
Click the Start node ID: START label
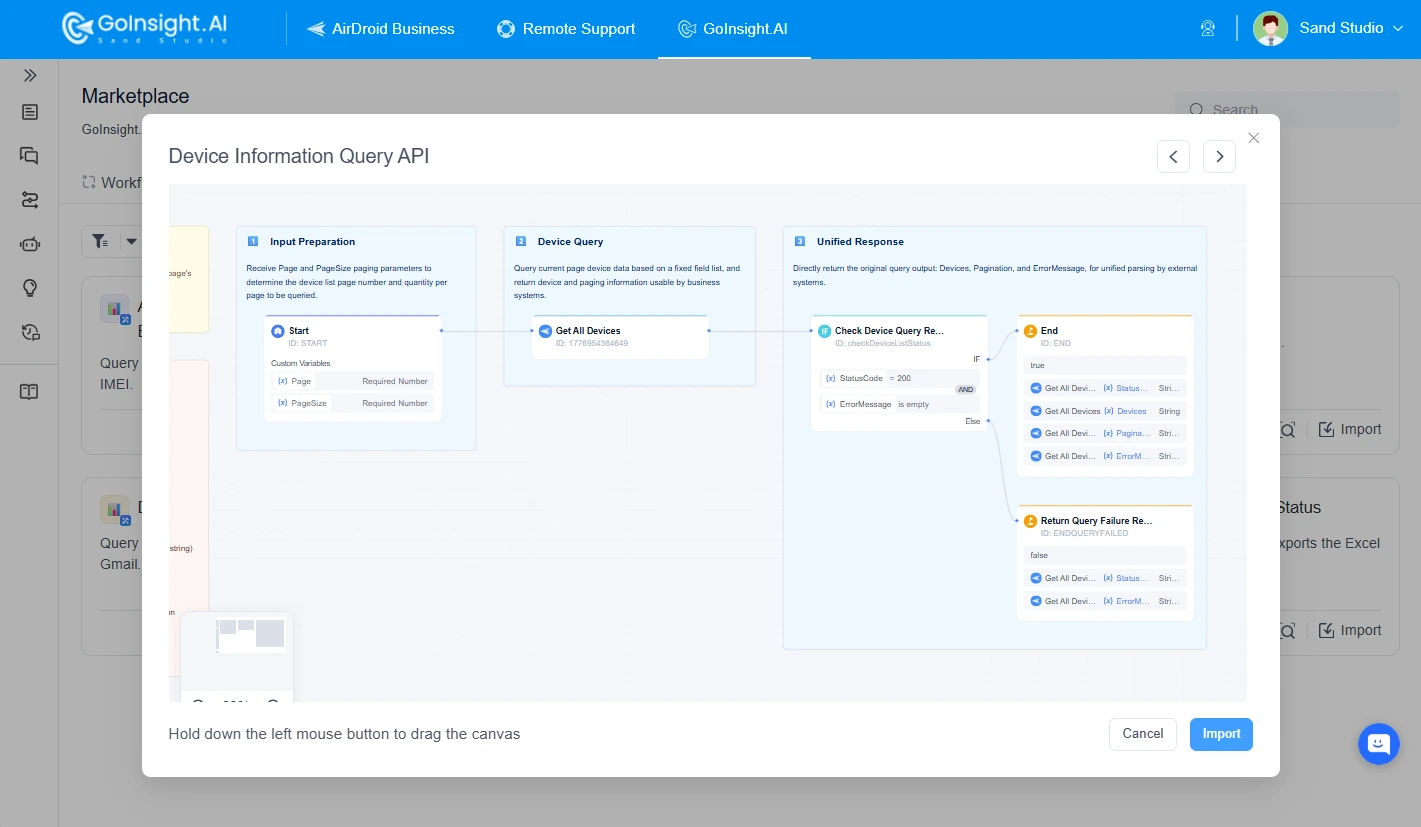point(308,343)
